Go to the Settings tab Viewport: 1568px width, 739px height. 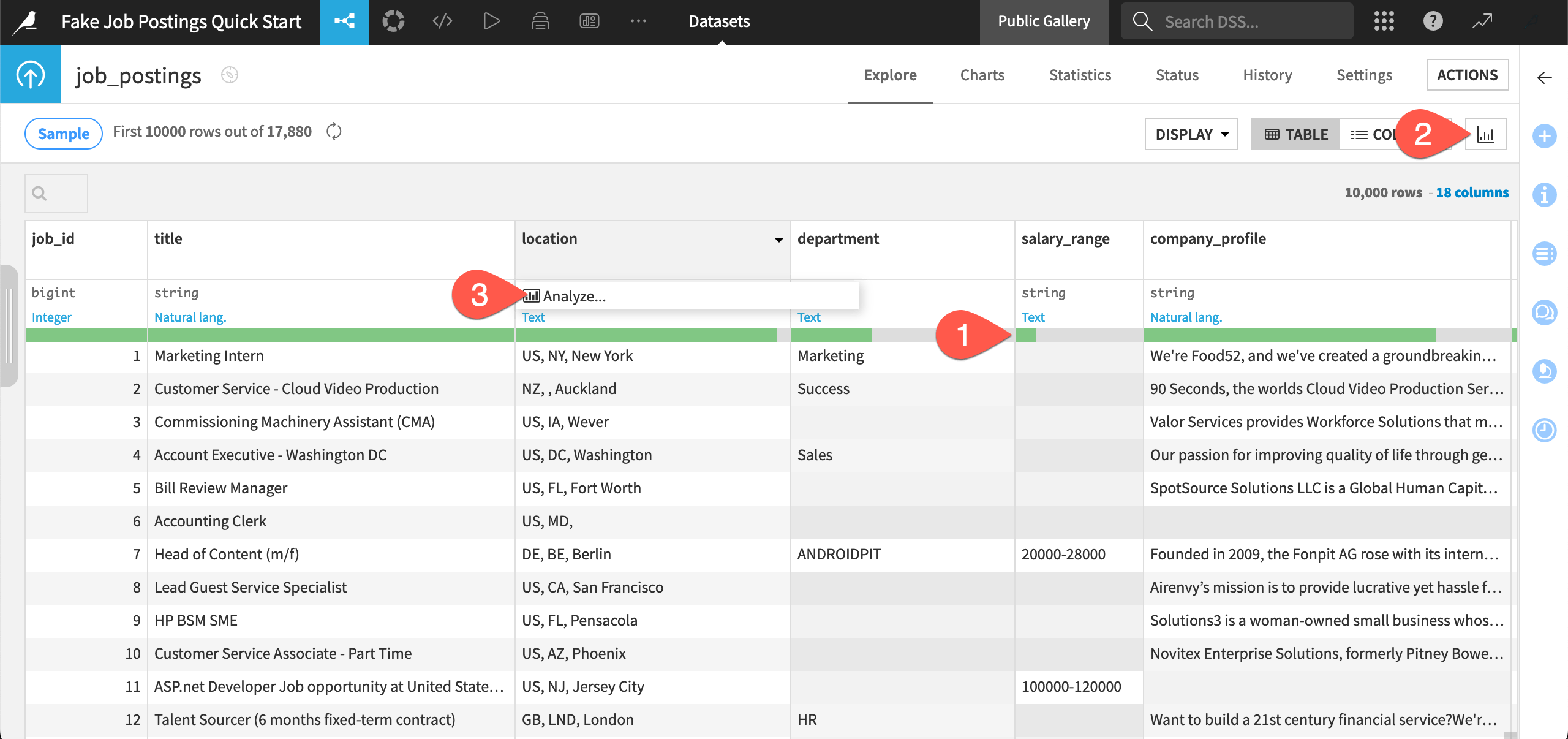click(1364, 75)
